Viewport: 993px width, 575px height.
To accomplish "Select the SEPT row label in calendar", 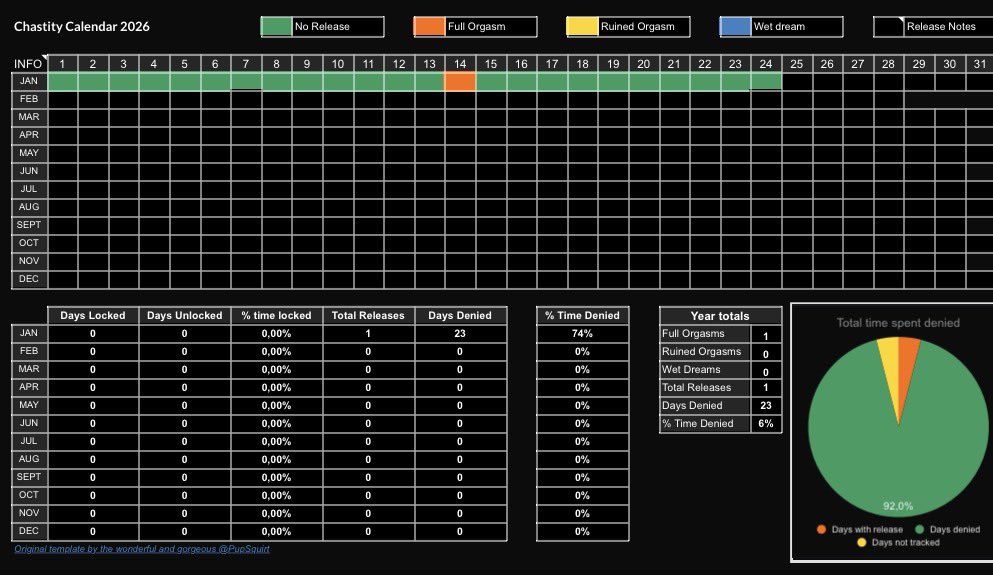I will [29, 225].
